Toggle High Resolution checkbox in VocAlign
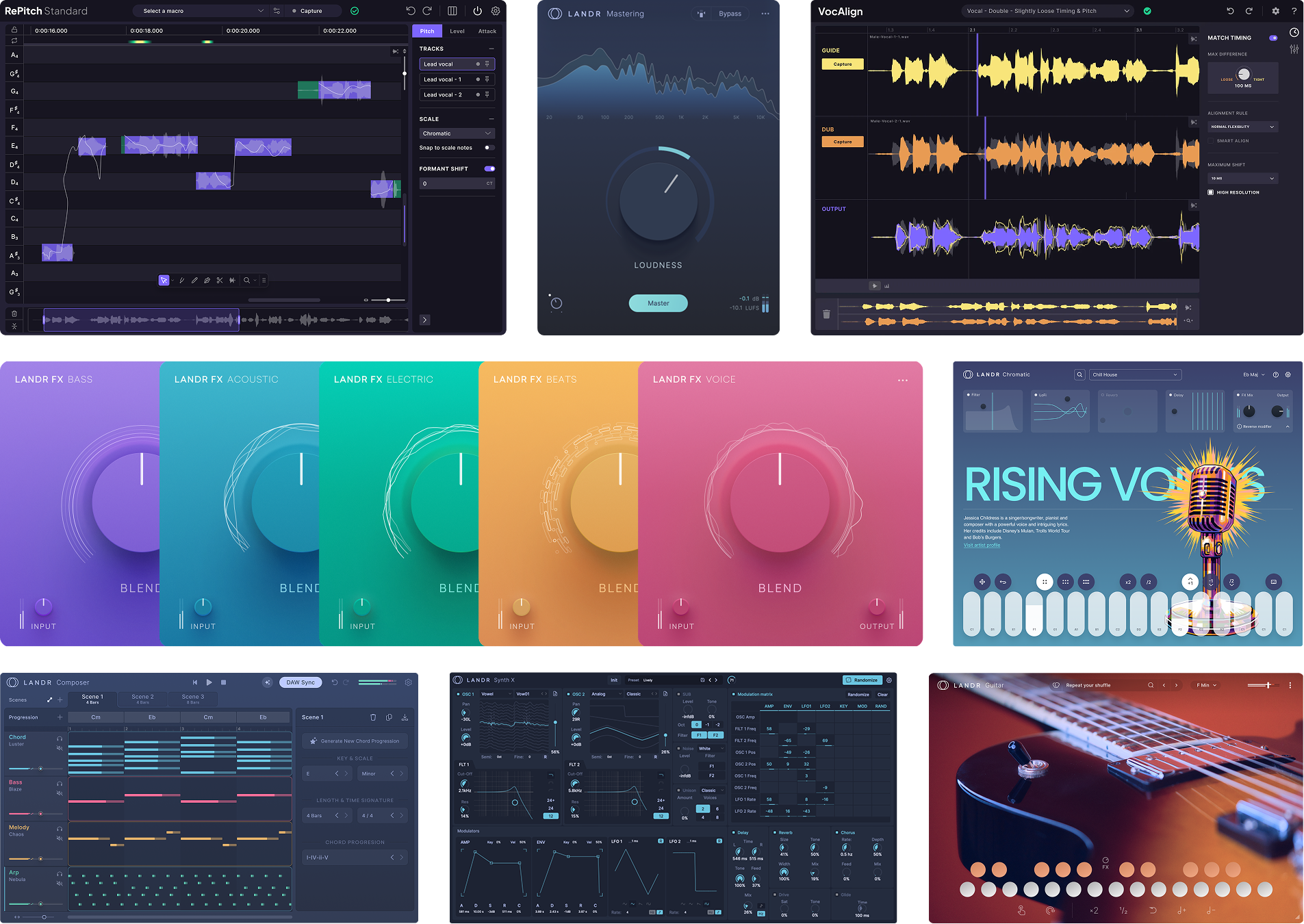1304x924 pixels. [1211, 193]
